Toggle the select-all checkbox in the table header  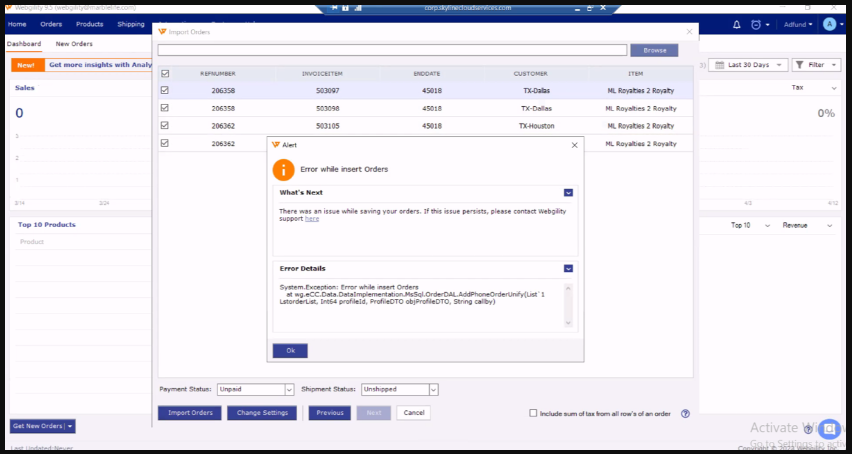point(165,73)
